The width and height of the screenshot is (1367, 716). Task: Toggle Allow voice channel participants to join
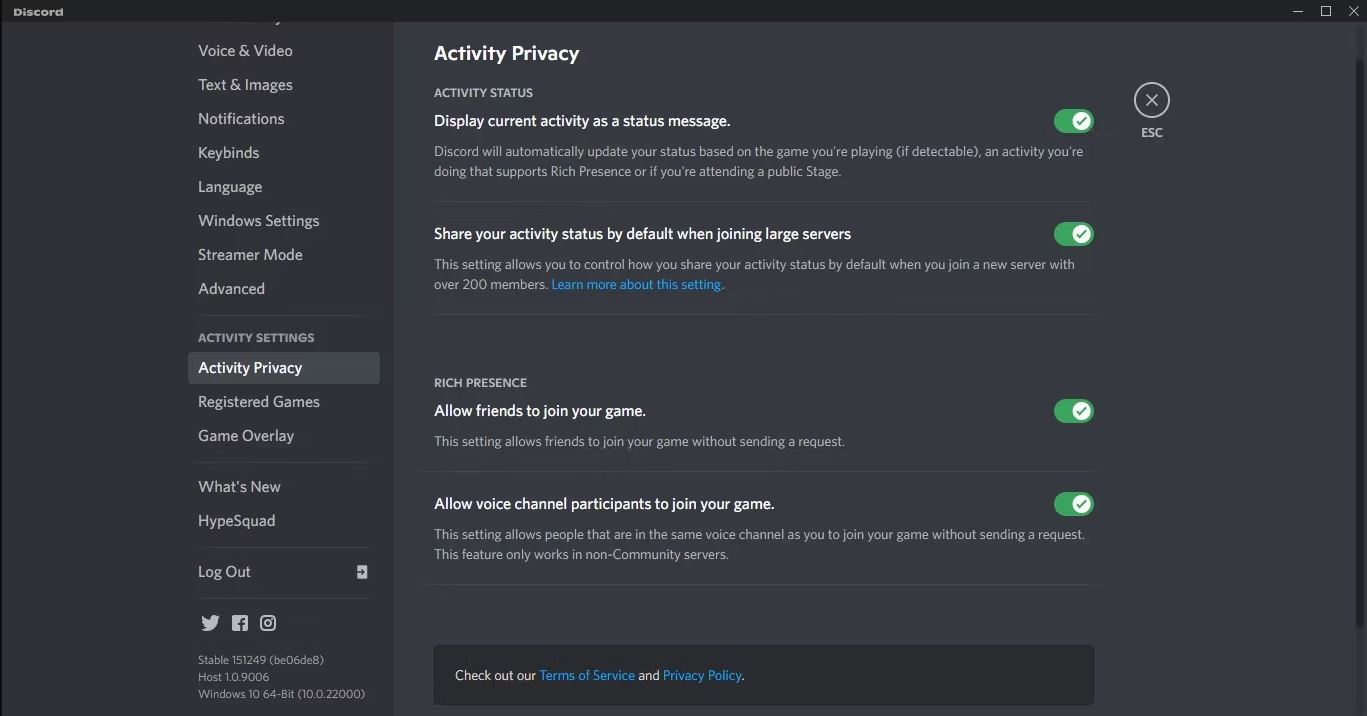pos(1074,504)
